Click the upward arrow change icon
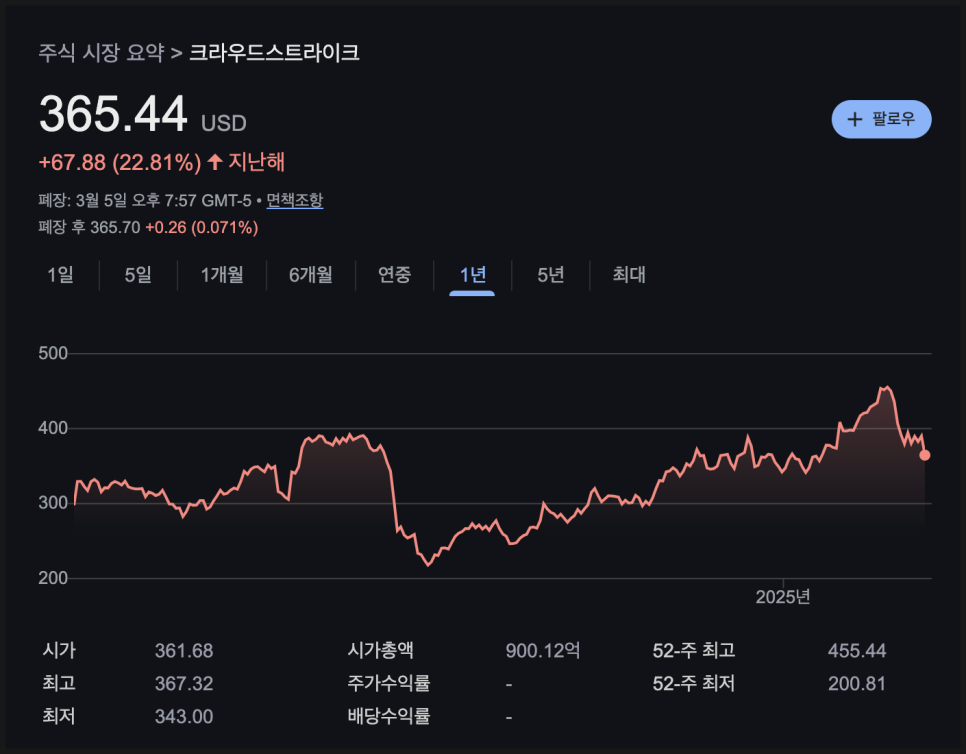 pyautogui.click(x=214, y=162)
